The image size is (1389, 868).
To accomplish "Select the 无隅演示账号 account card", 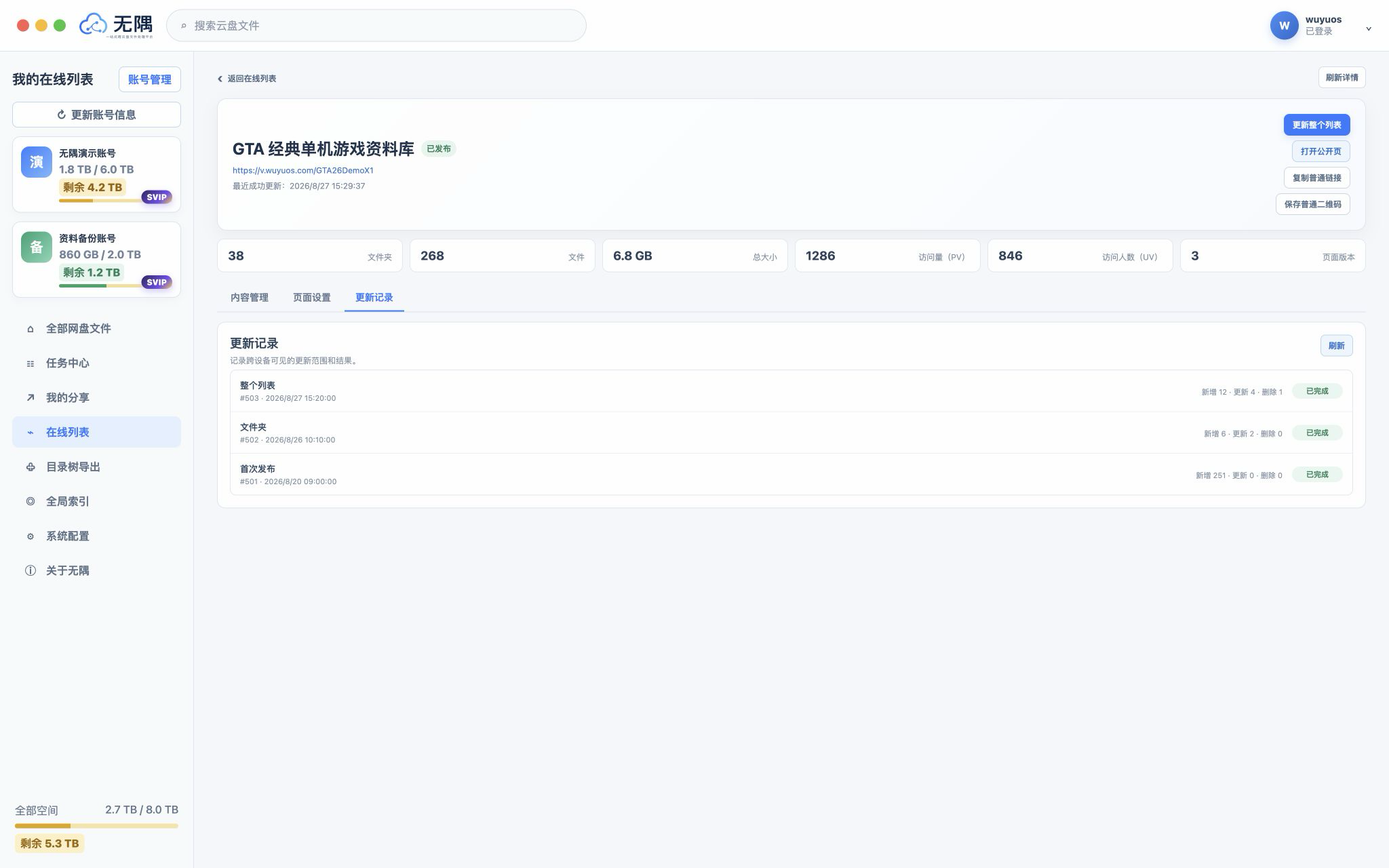I will pyautogui.click(x=96, y=174).
